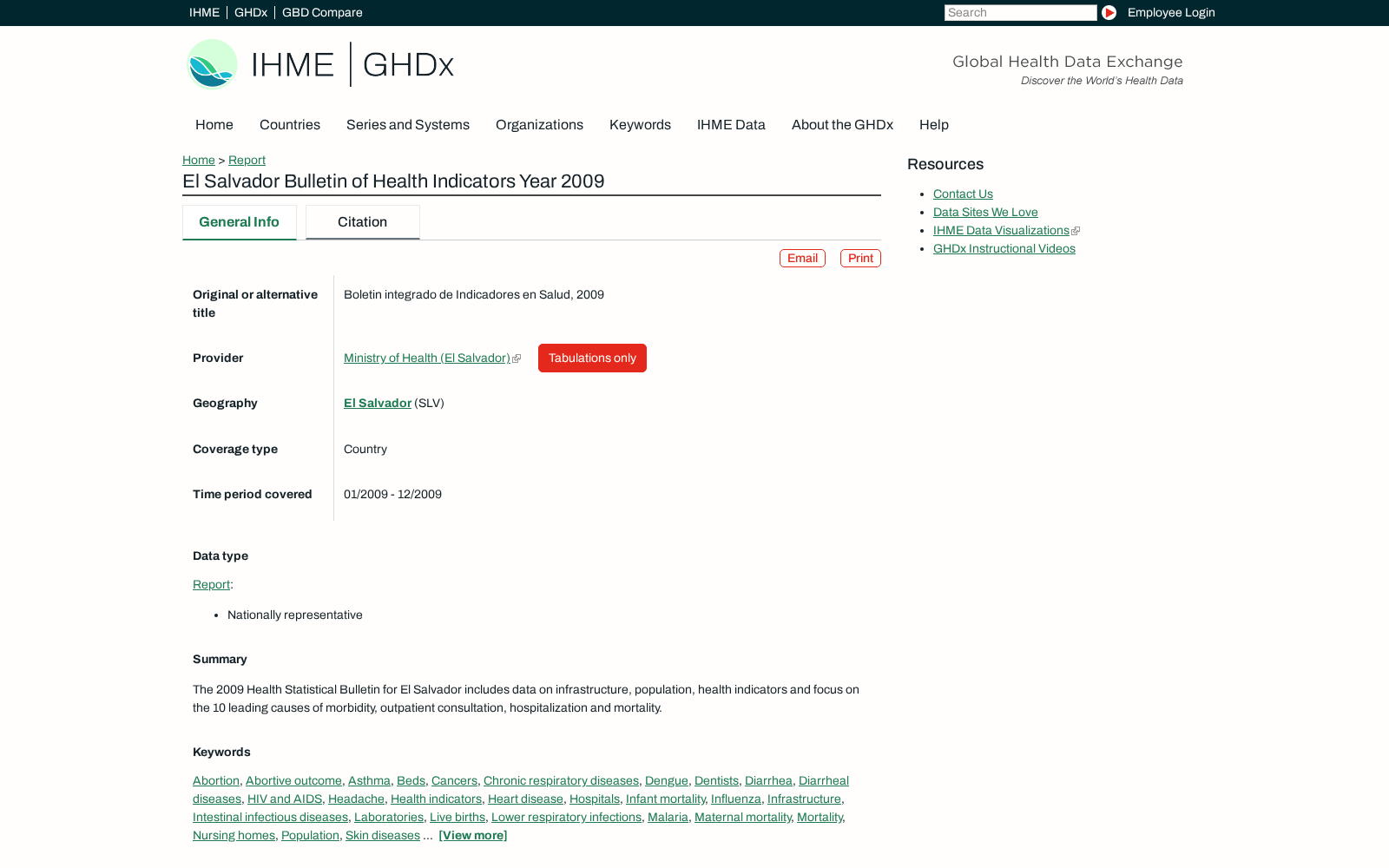This screenshot has width=1389, height=868.
Task: Go to Home in main navigation
Action: tap(214, 125)
